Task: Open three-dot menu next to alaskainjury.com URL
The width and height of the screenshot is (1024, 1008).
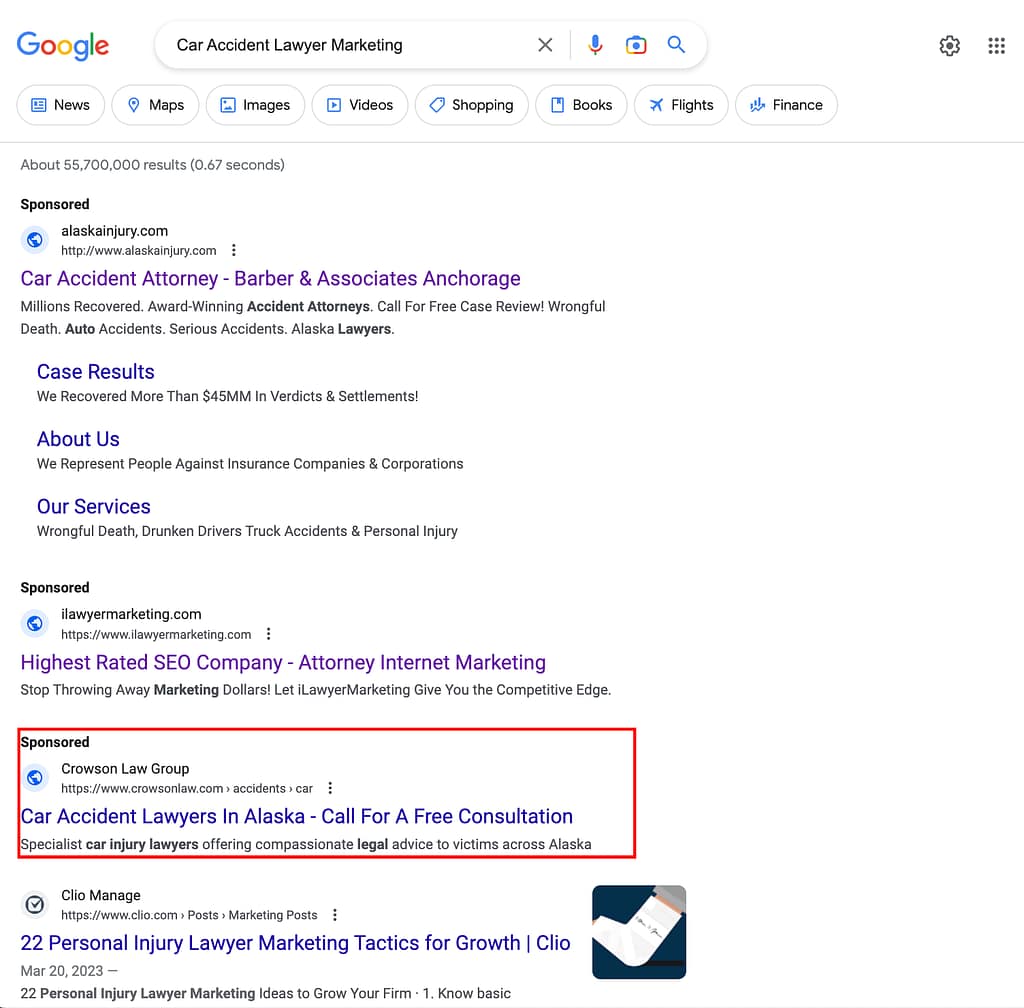Action: (x=234, y=250)
